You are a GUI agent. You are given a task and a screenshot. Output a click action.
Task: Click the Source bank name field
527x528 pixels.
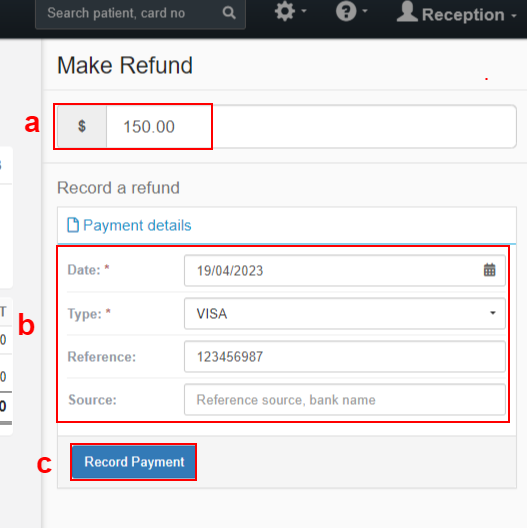coord(344,400)
